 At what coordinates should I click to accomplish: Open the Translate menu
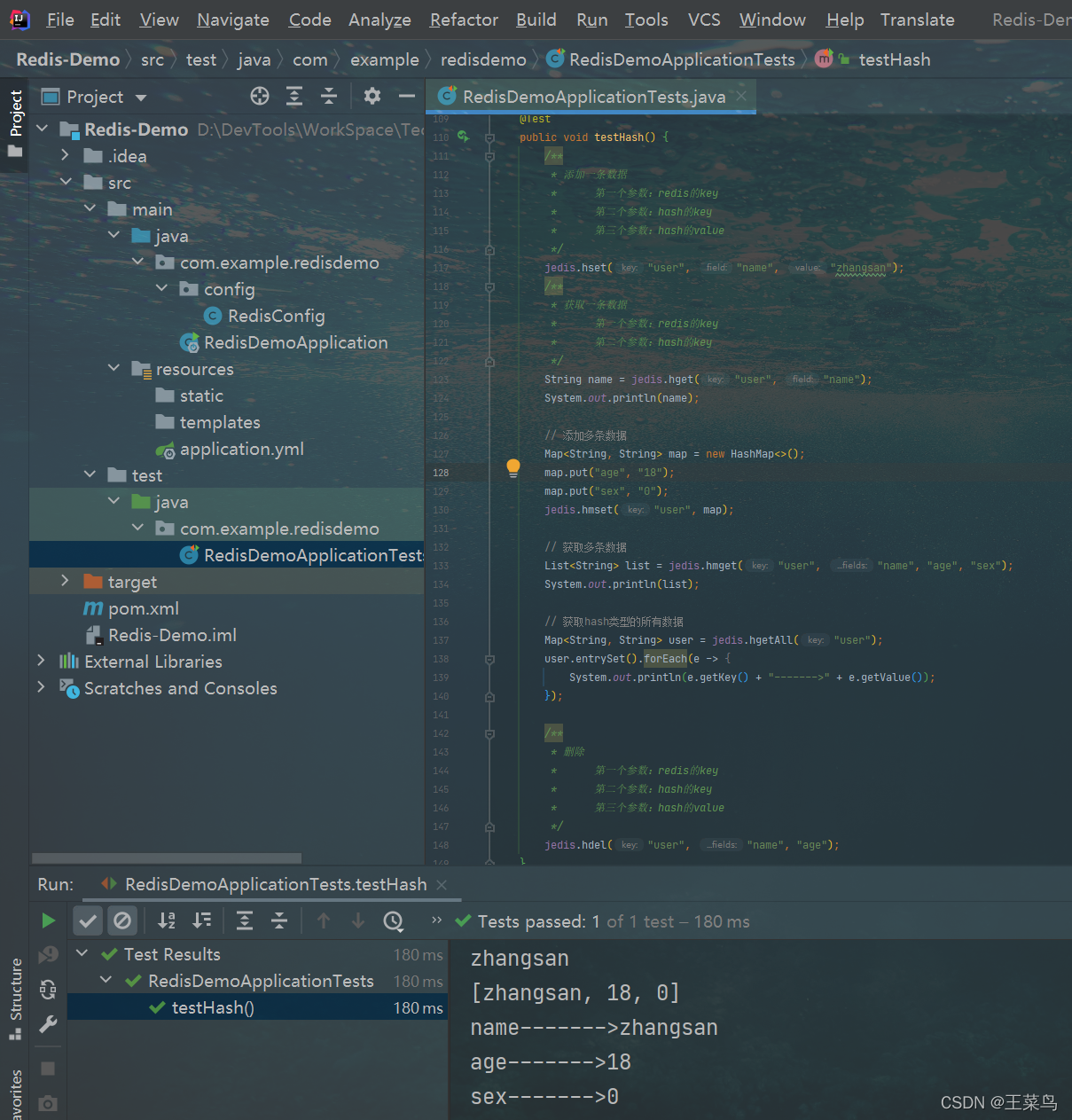[918, 20]
